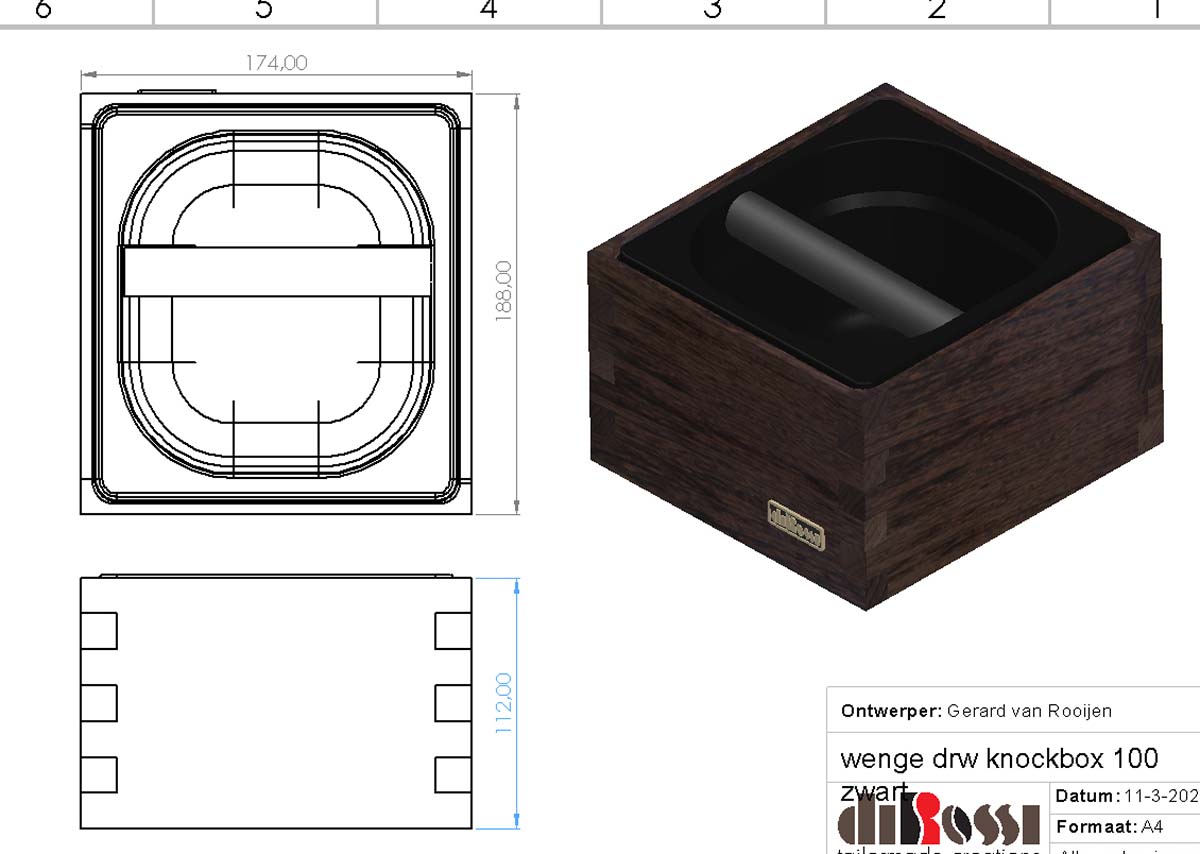1200x854 pixels.
Task: Select the bottom-right finger joint in front view
Action: click(453, 775)
